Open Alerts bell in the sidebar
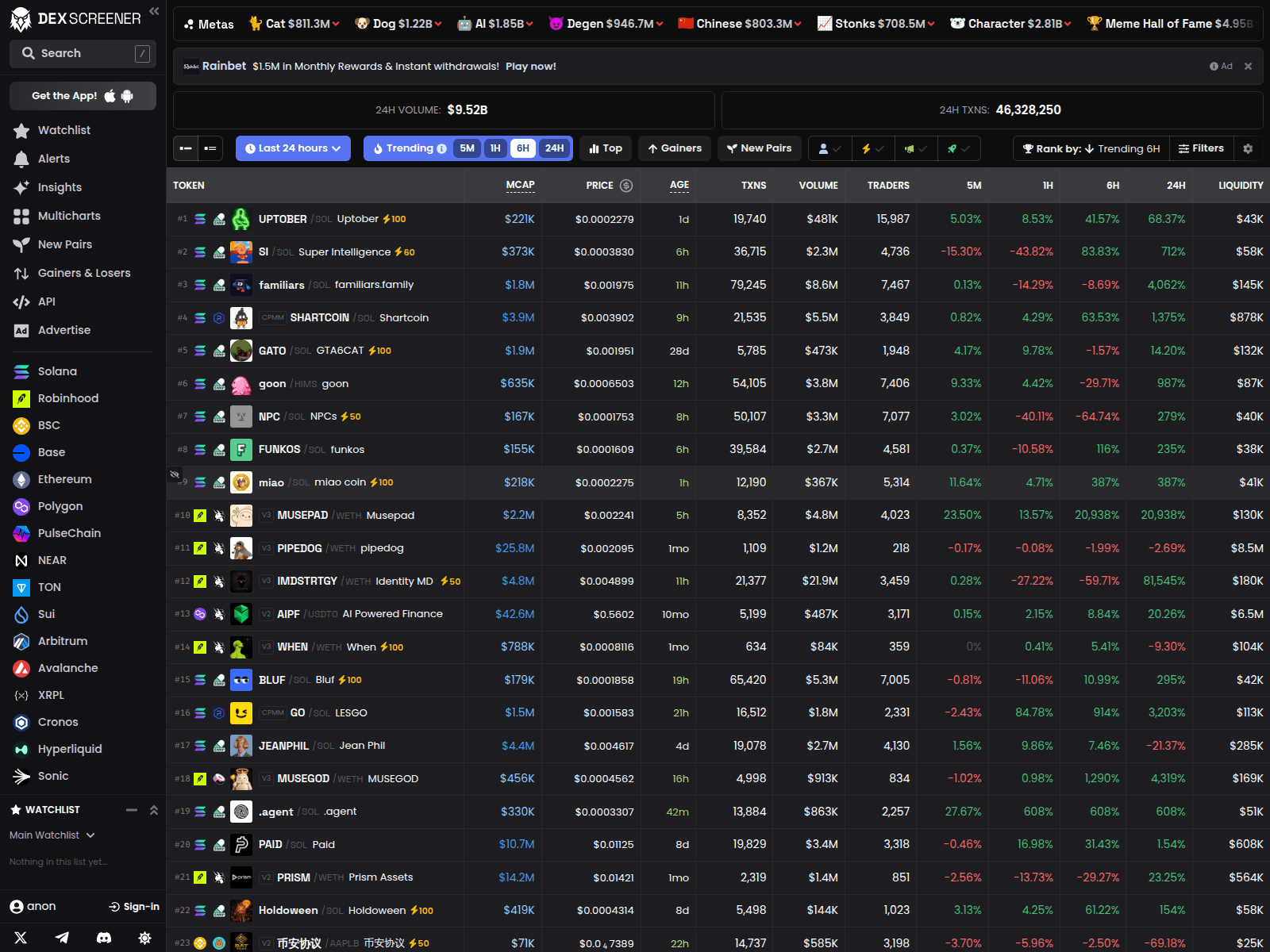 click(53, 159)
